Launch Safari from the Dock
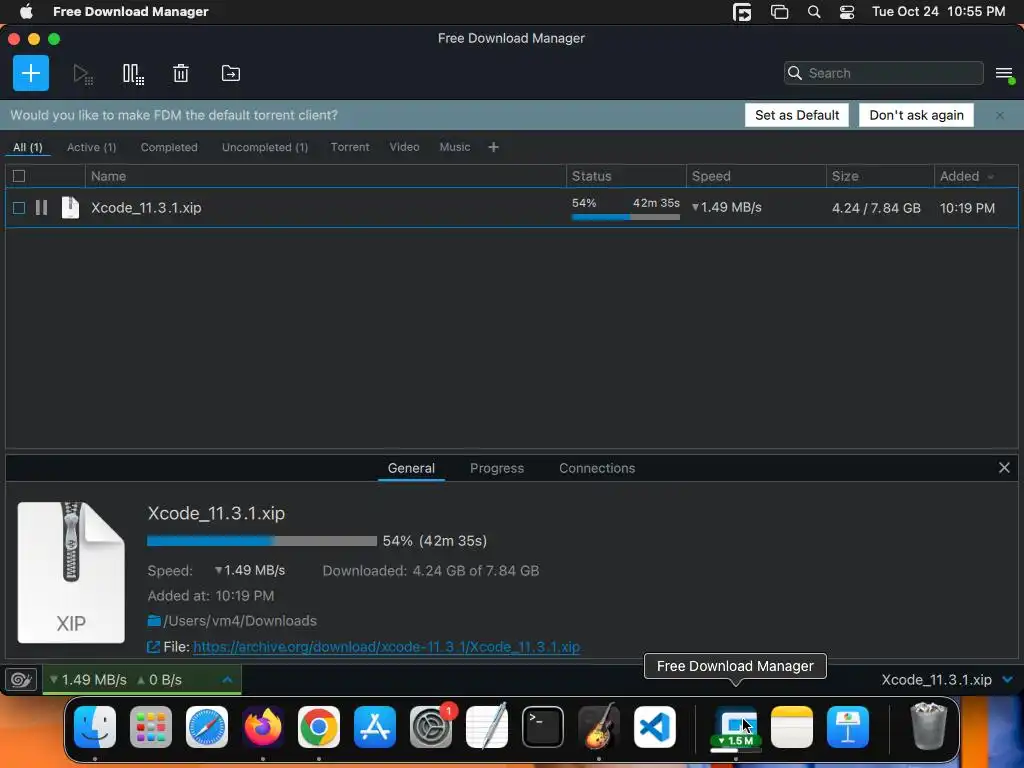Image resolution: width=1024 pixels, height=768 pixels. [x=207, y=727]
